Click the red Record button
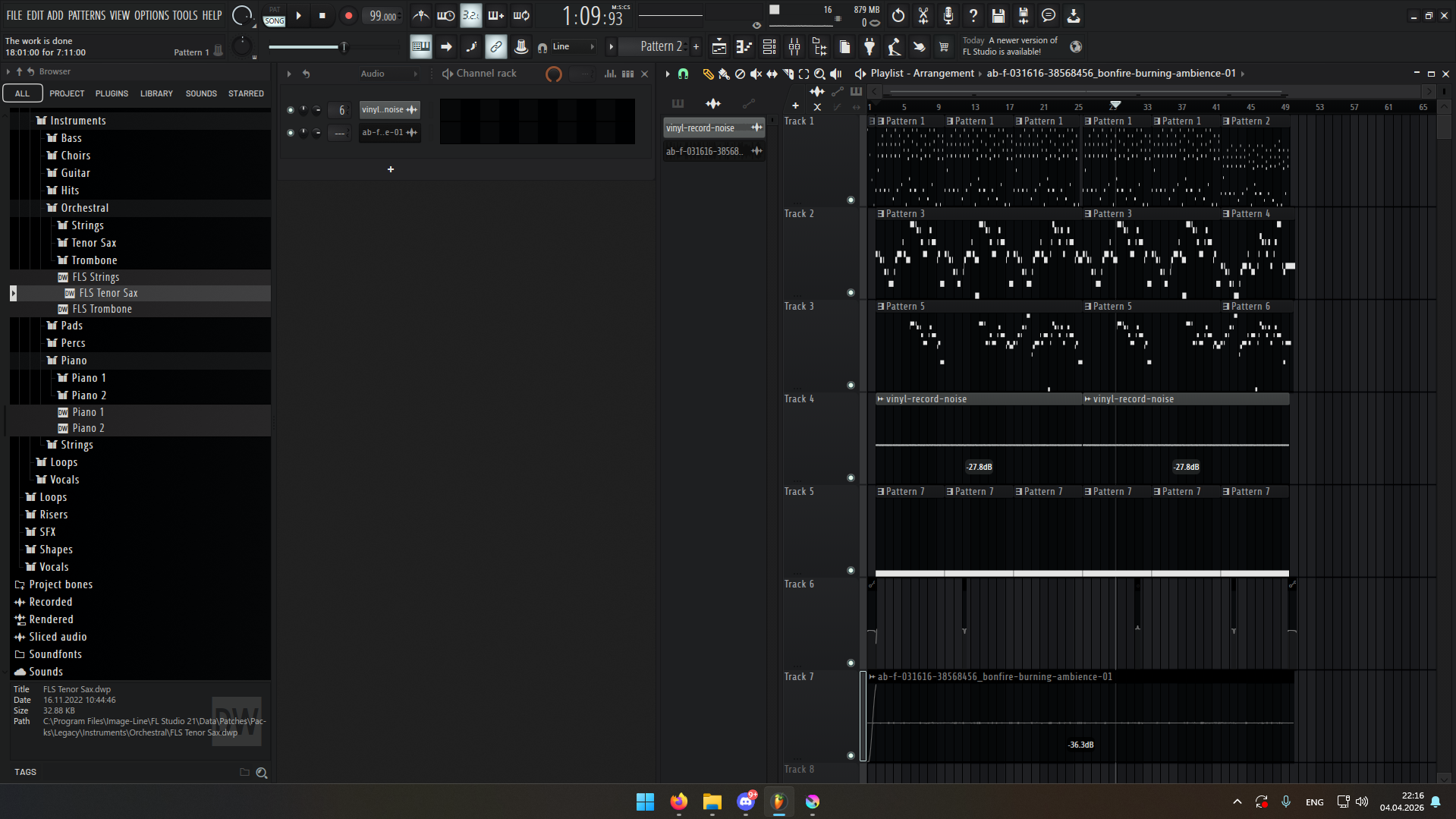 [348, 15]
